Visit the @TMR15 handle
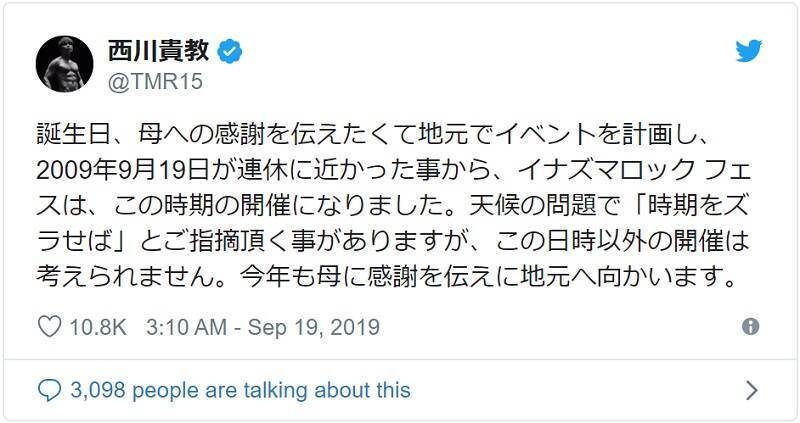The image size is (800, 423). click(x=155, y=82)
